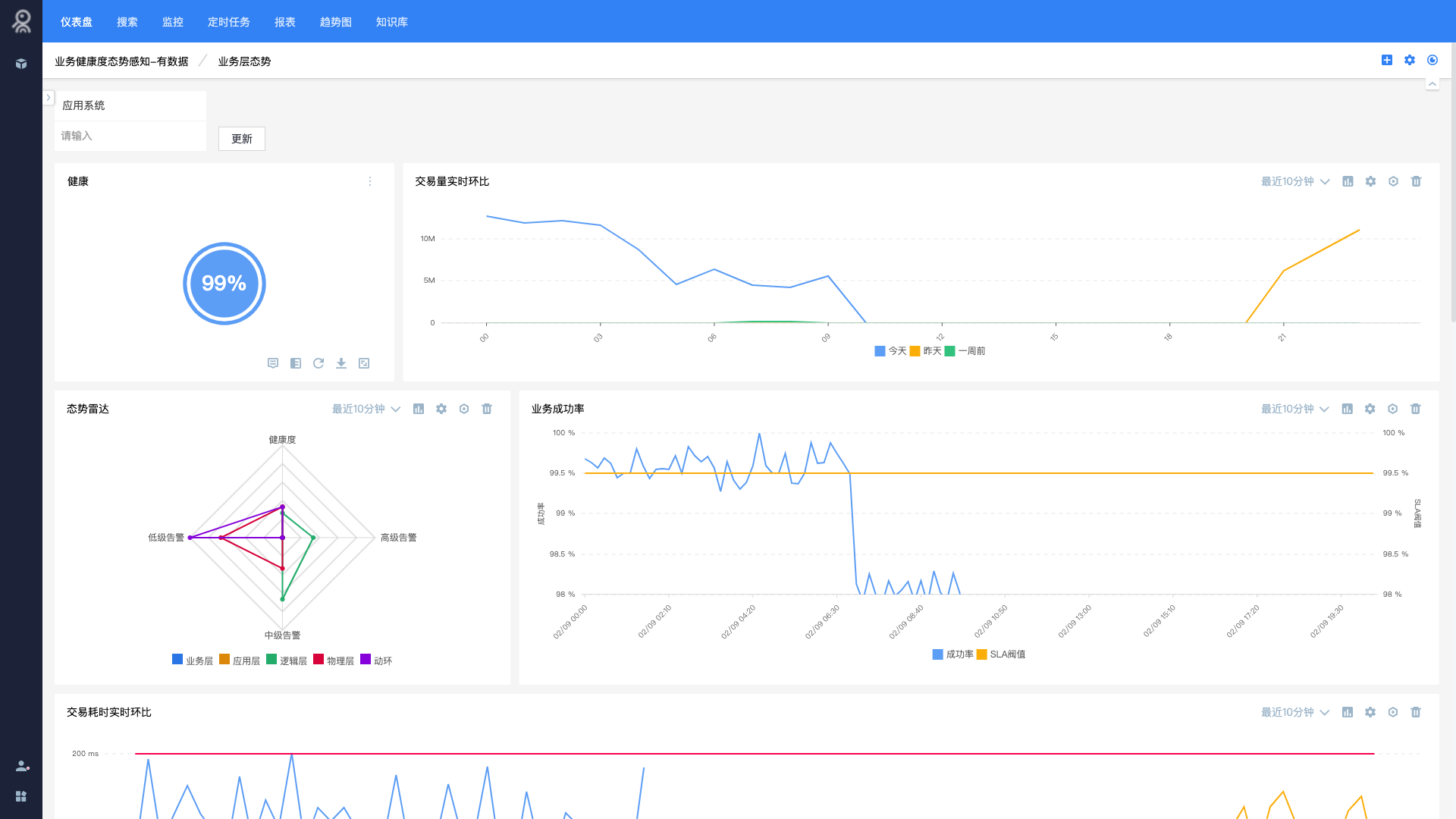
Task: Toggle 一周前 legend in 交易量实时环比
Action: (x=965, y=351)
